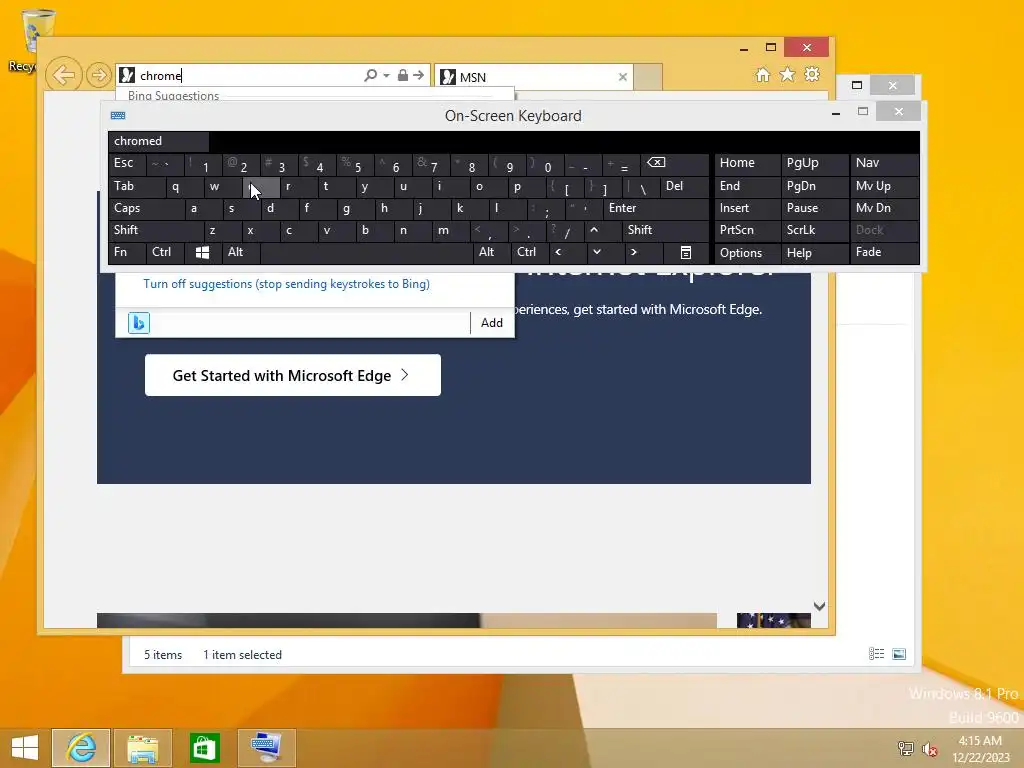This screenshot has height=768, width=1024.
Task: Toggle the left Ctrl key
Action: click(x=166, y=252)
